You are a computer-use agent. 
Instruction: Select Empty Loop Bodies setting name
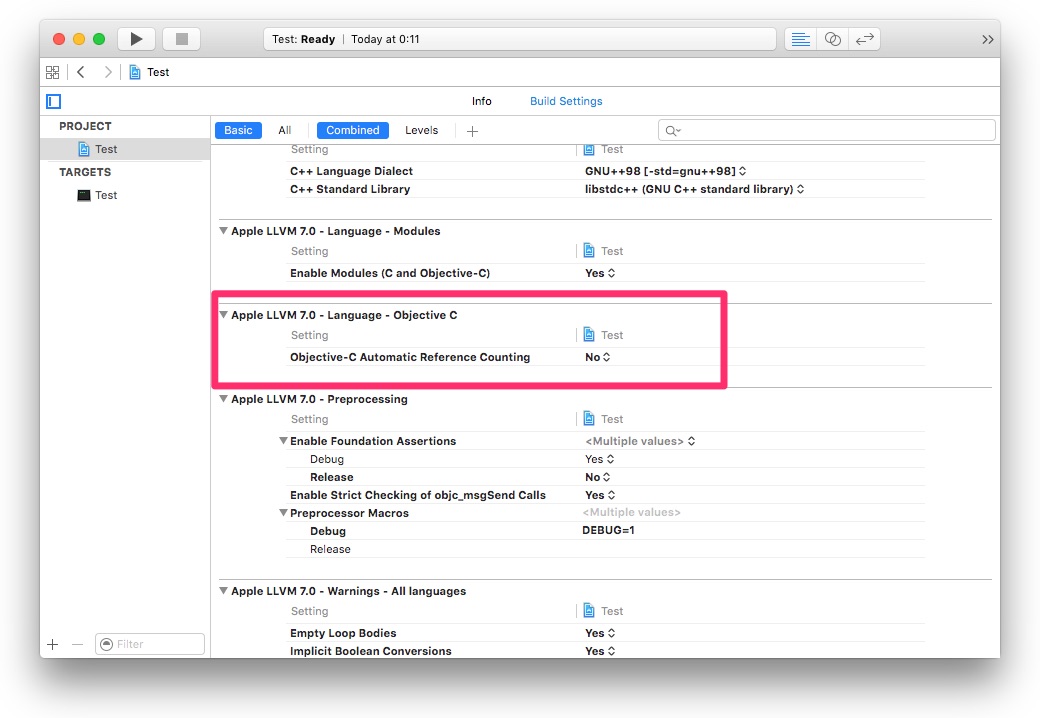point(343,633)
